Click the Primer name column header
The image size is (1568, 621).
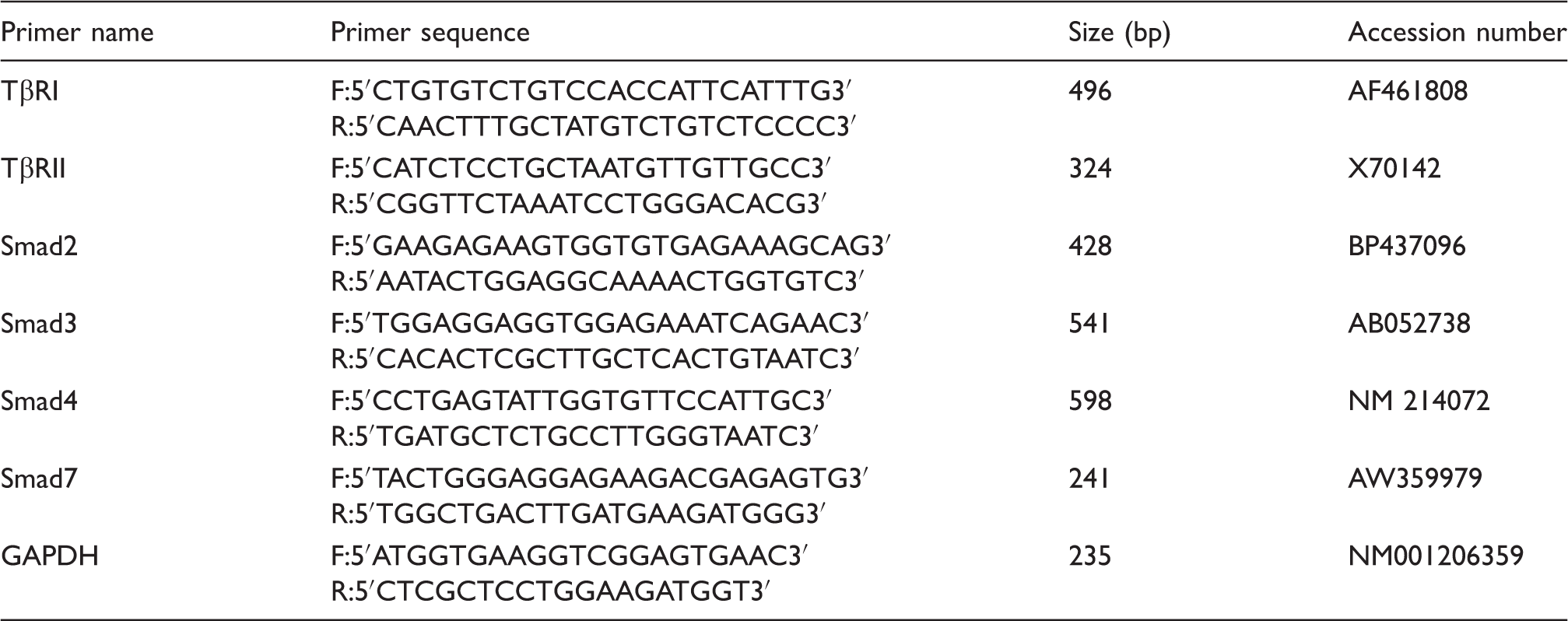tap(77, 33)
